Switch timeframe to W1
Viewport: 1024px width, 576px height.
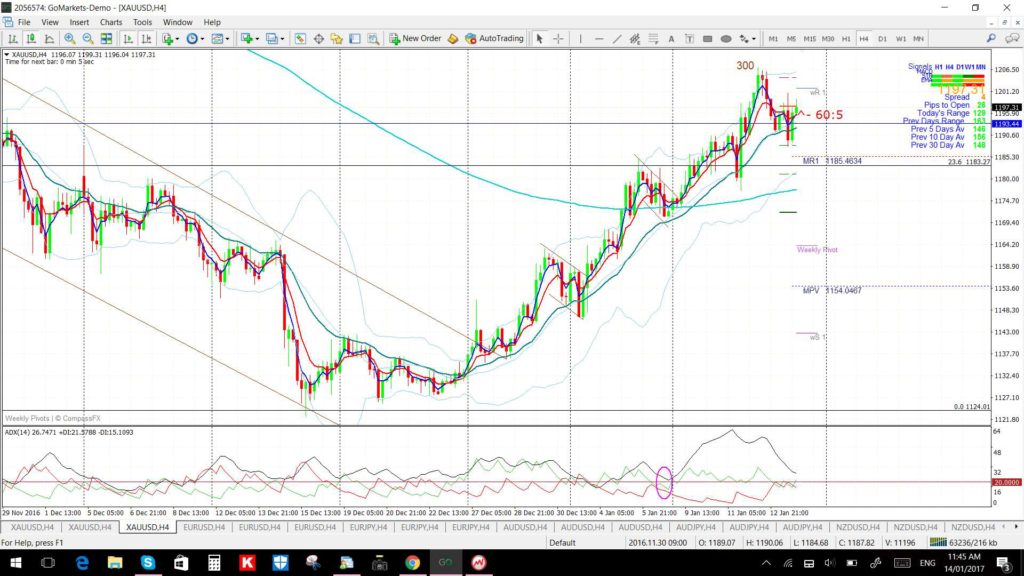point(901,39)
